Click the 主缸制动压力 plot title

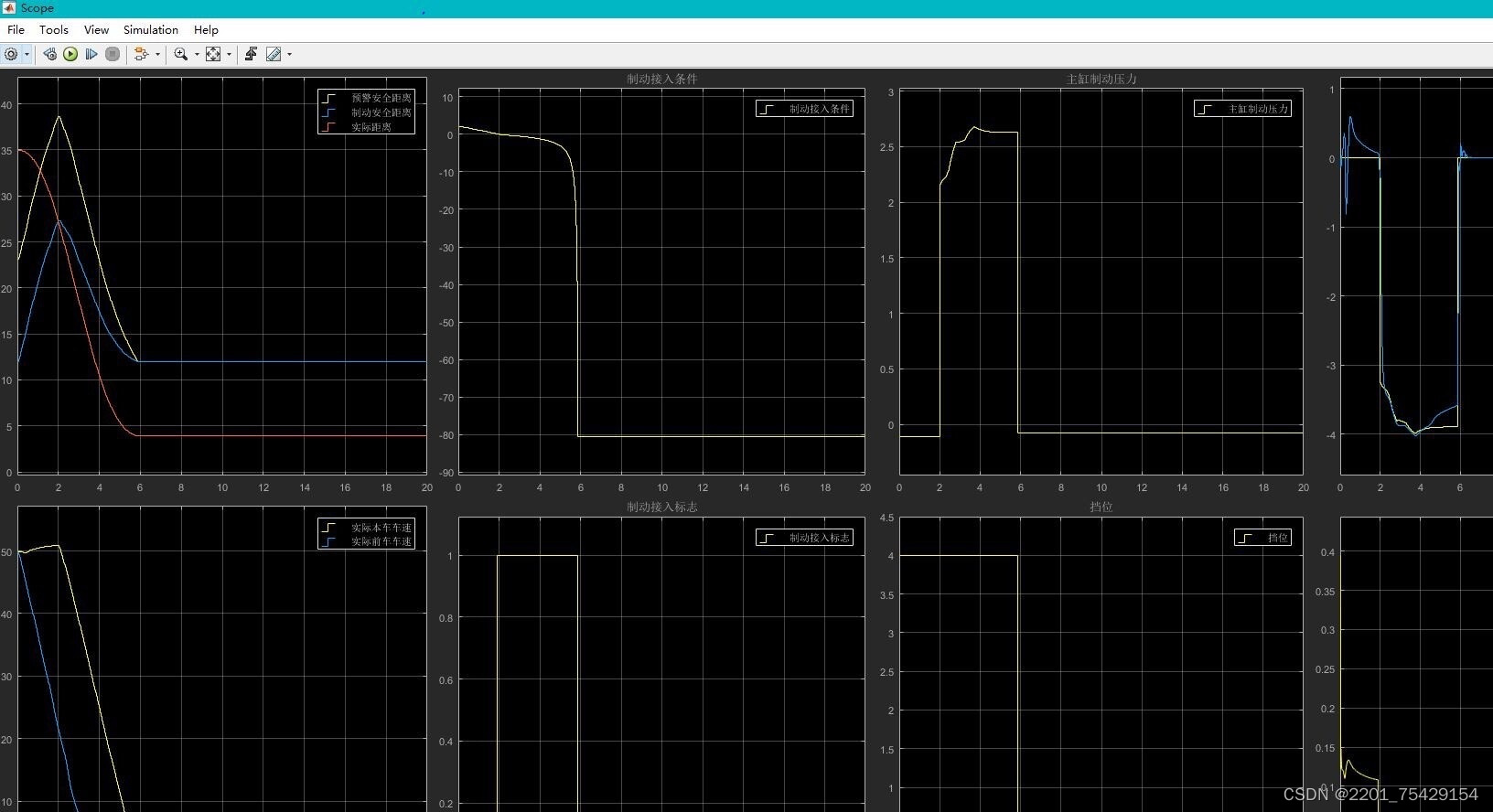point(1101,80)
